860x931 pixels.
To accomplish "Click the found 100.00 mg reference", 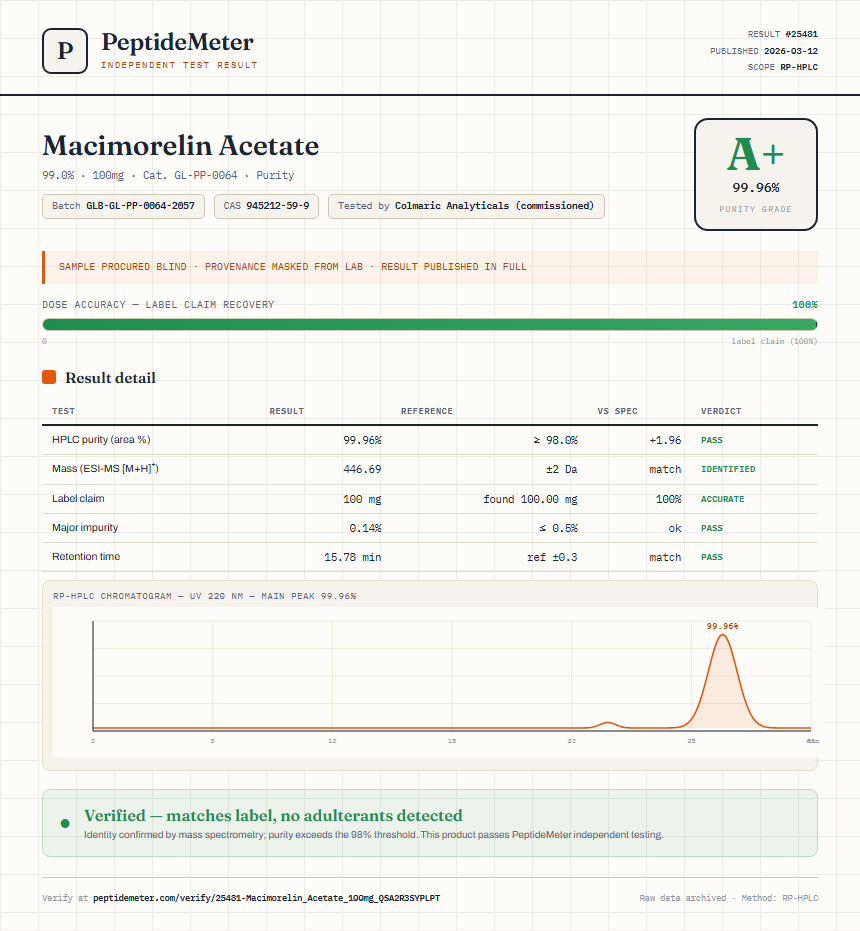I will (x=530, y=499).
